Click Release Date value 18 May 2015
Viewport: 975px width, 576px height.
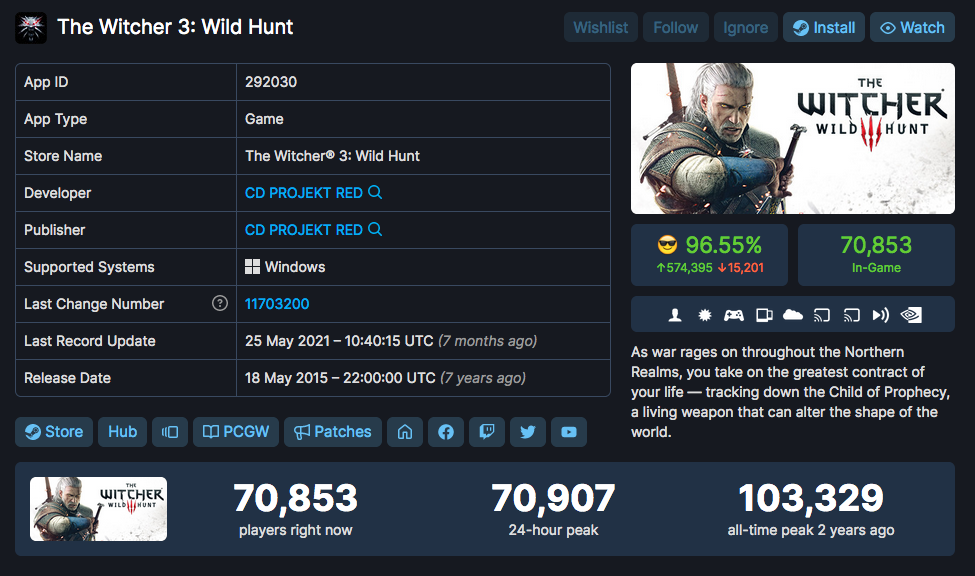pyautogui.click(x=340, y=378)
